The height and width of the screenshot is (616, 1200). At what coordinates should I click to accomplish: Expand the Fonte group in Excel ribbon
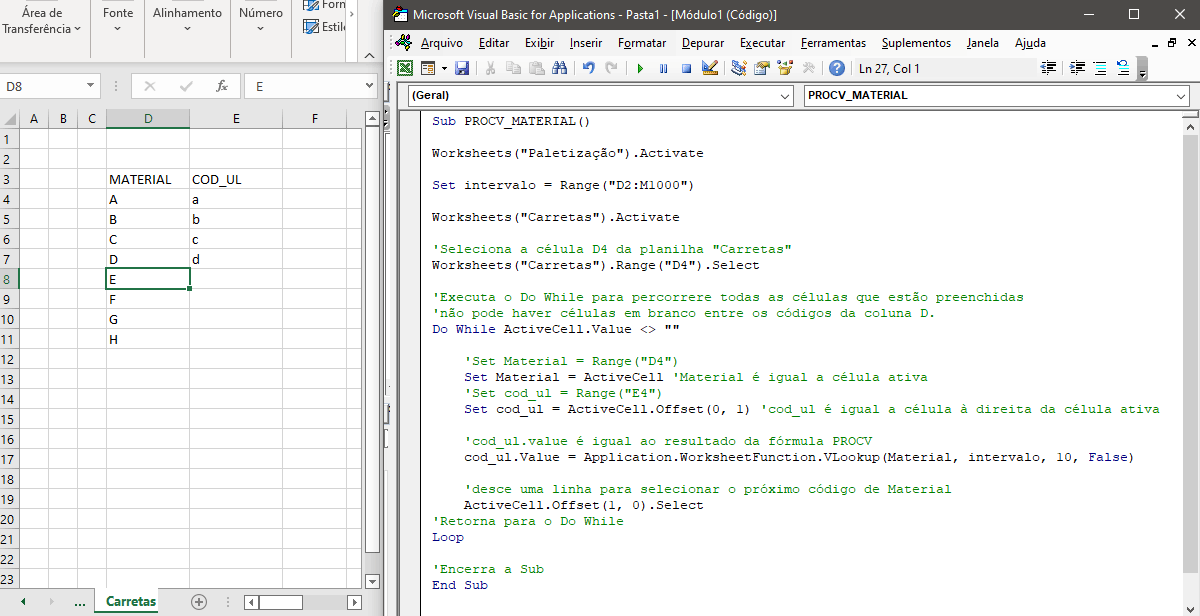118,28
